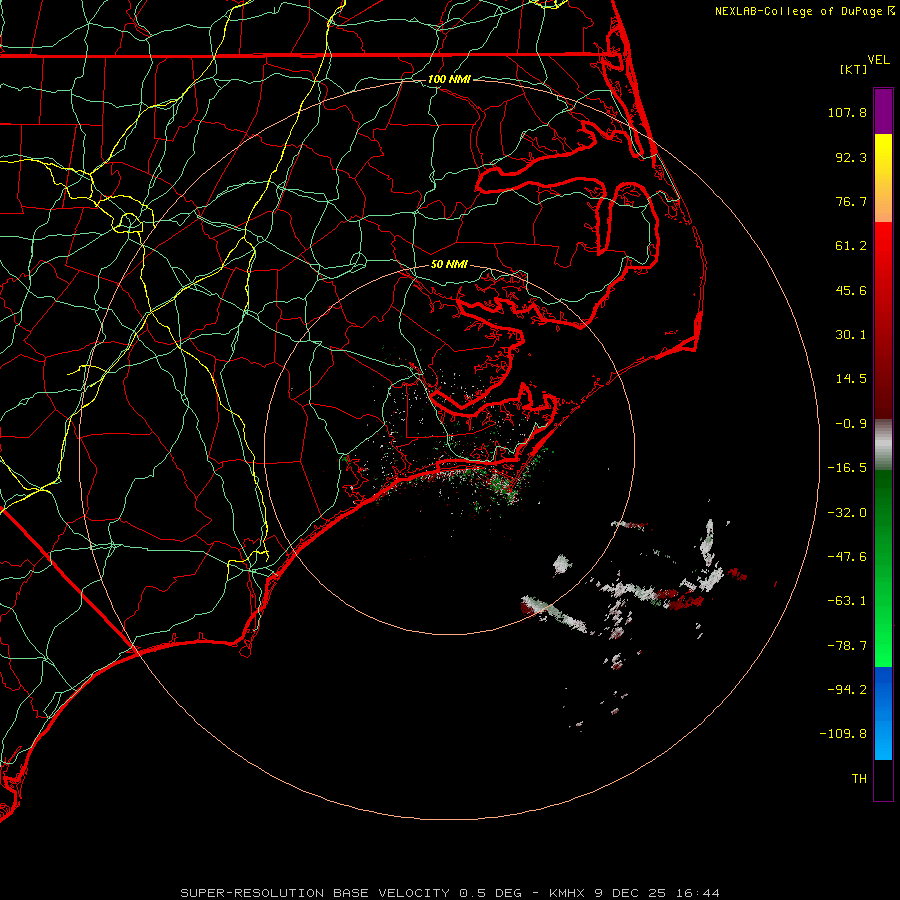Pick the green segment of velocity scale

point(883,568)
